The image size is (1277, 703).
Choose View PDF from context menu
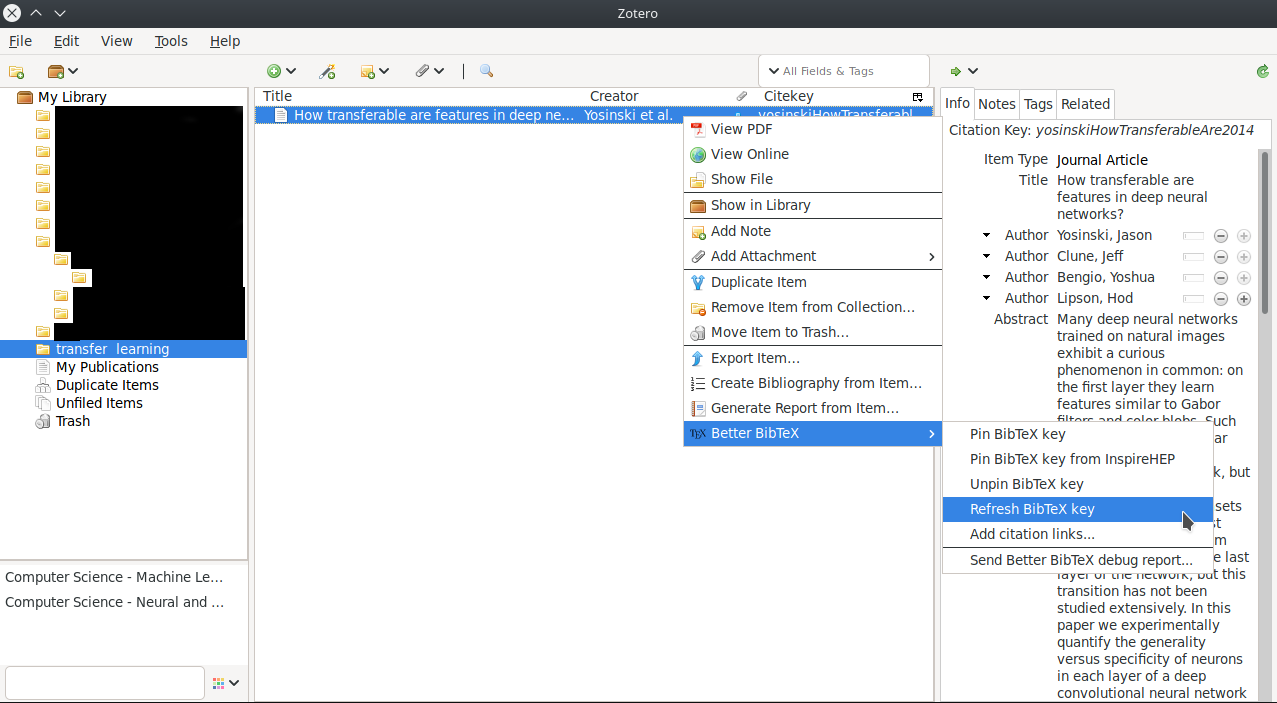[813, 129]
